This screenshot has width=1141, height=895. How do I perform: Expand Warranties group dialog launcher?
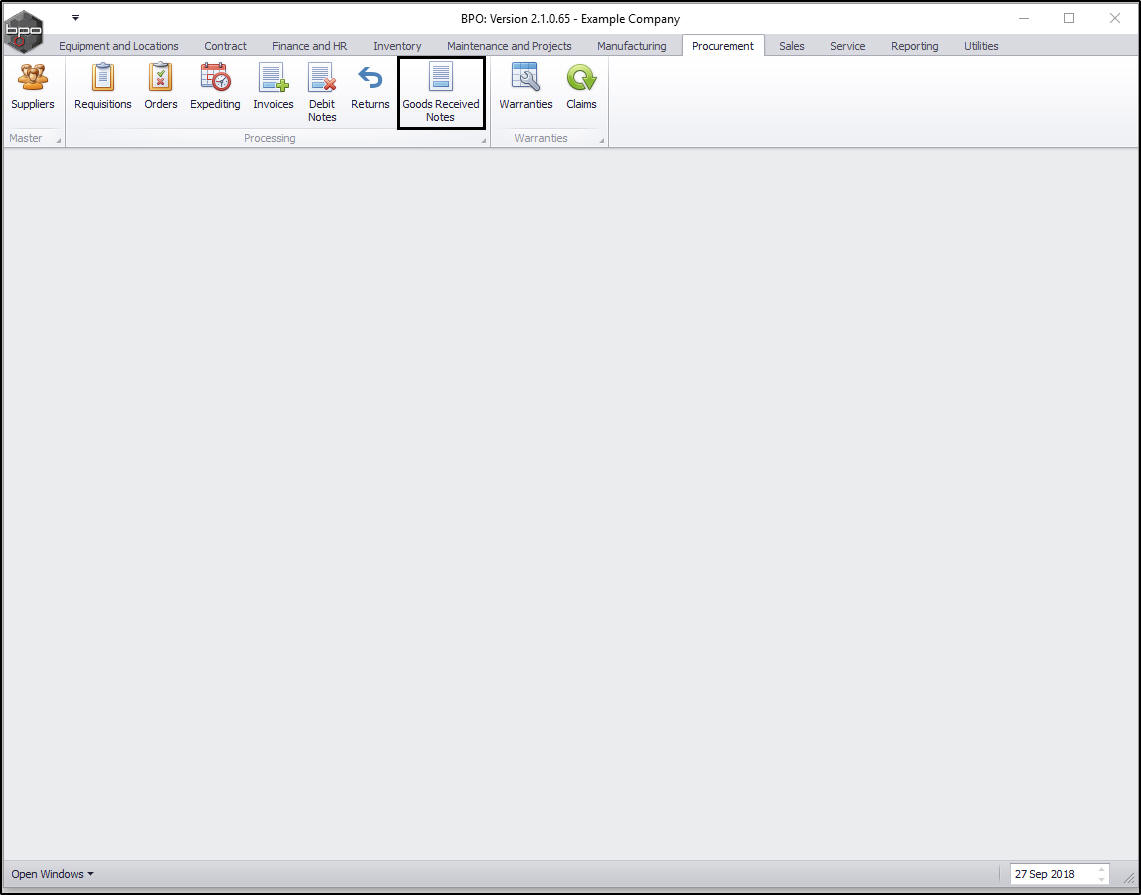(601, 140)
